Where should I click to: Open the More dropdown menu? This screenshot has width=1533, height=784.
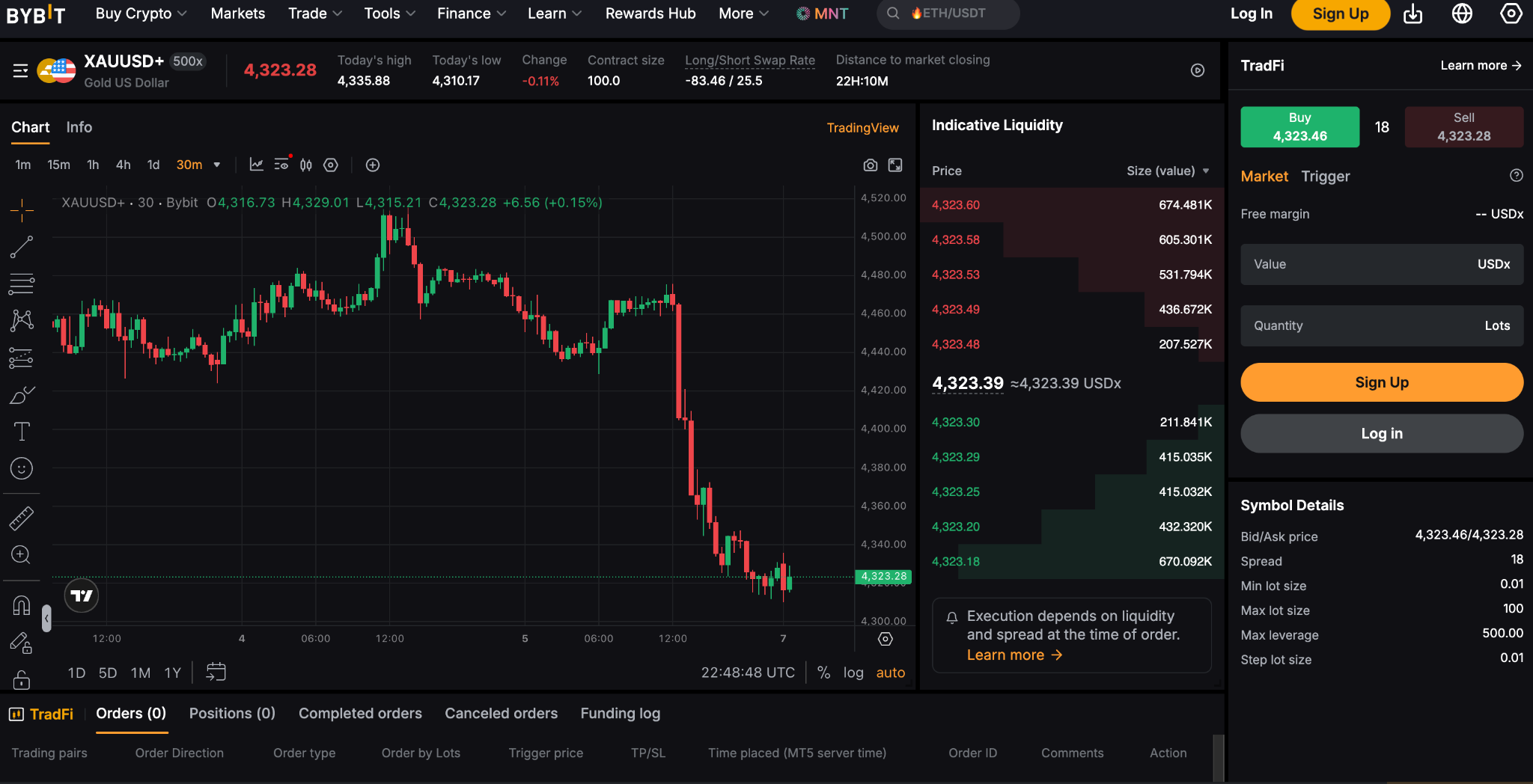pyautogui.click(x=743, y=13)
